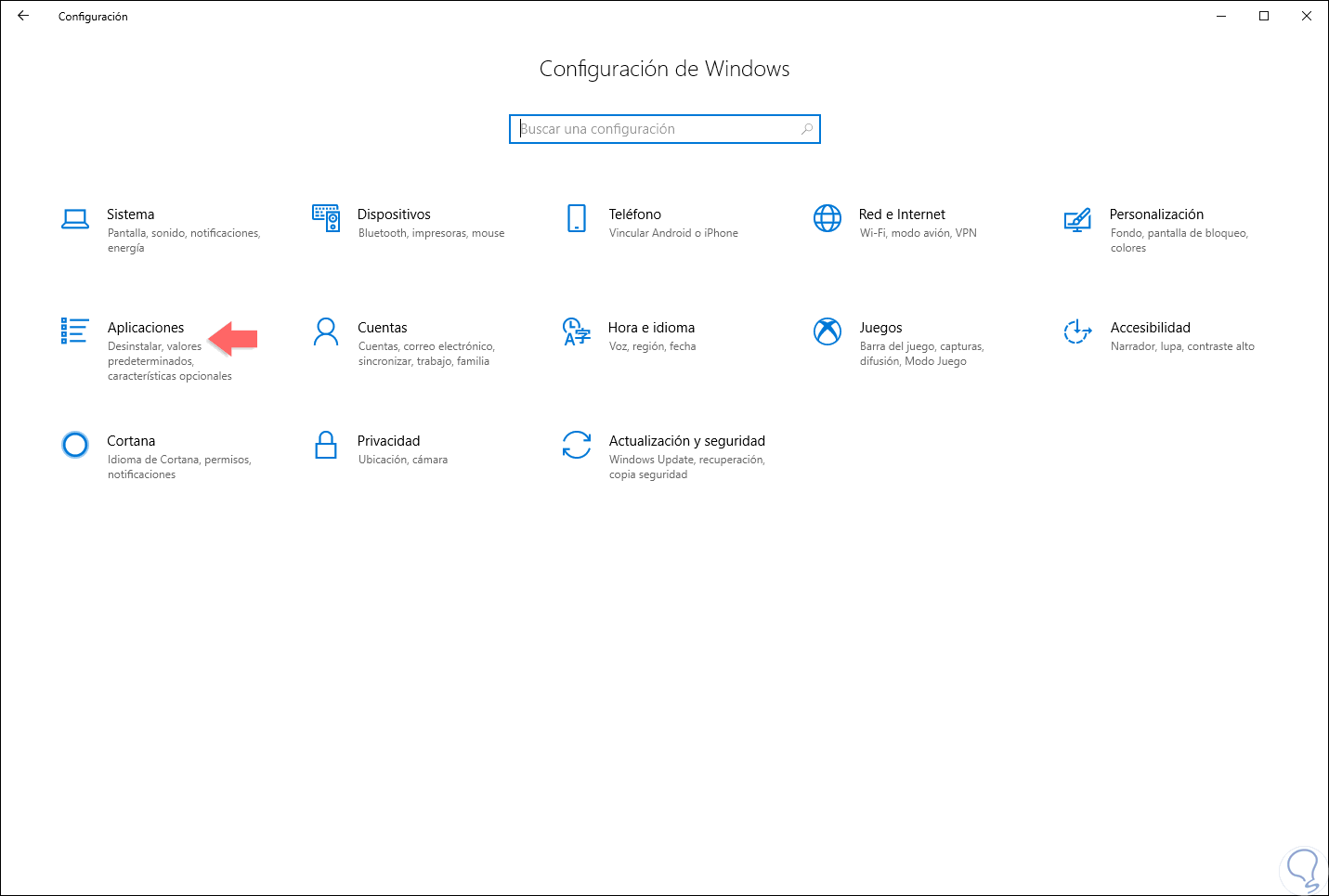Click 'Ubicación, cámara' description
The width and height of the screenshot is (1329, 896).
(403, 460)
